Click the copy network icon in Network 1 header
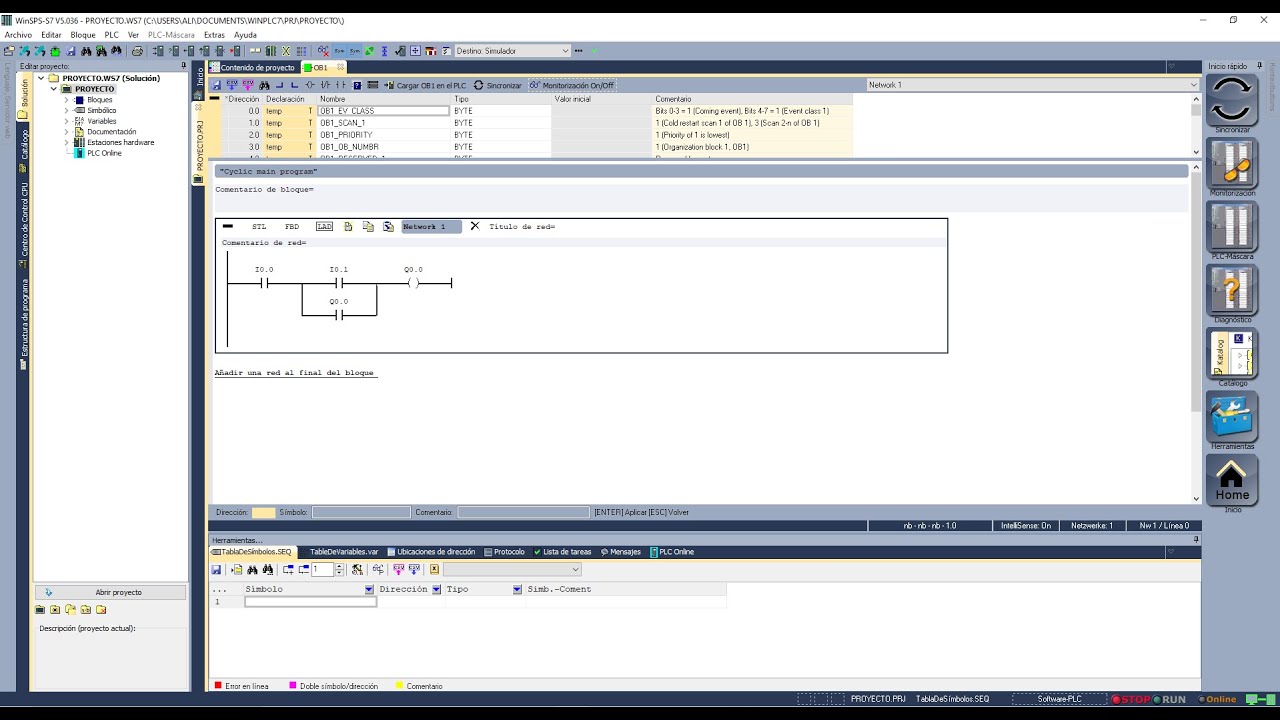This screenshot has width=1280, height=720. (368, 227)
